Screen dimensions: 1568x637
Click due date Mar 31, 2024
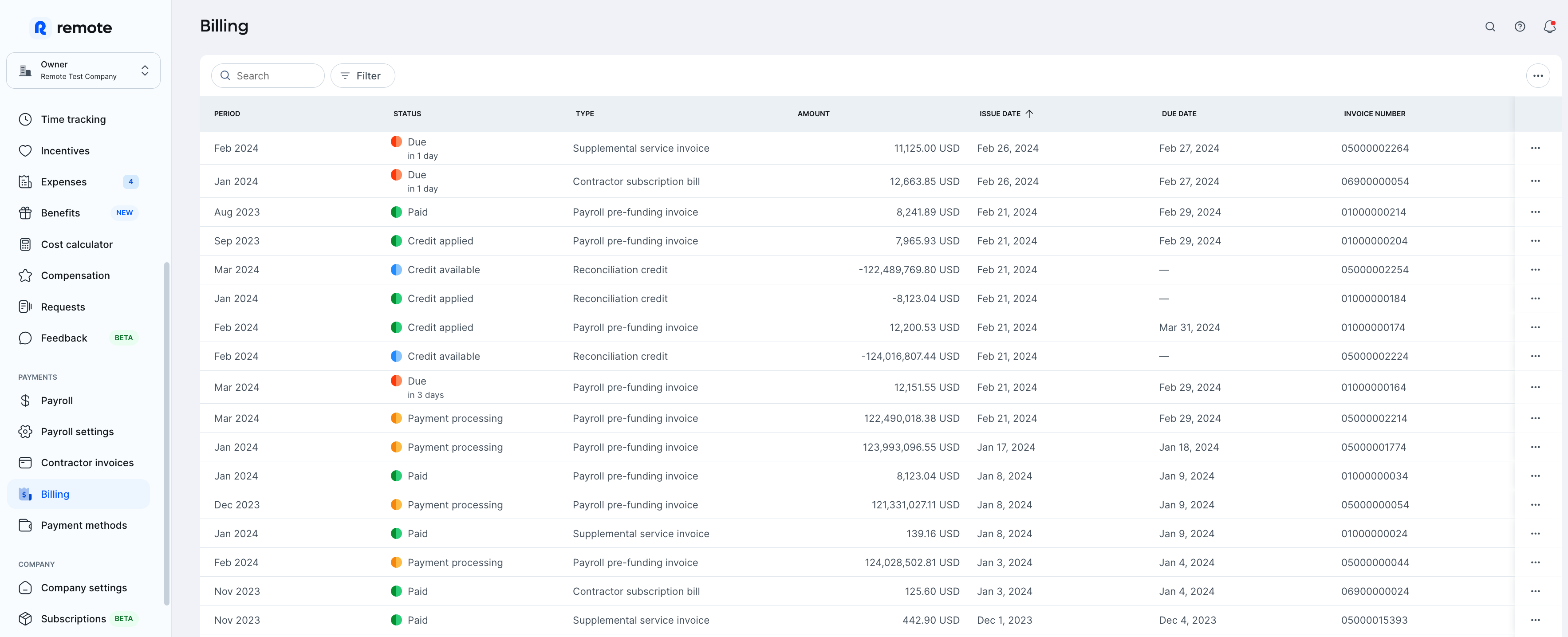[x=1190, y=327]
